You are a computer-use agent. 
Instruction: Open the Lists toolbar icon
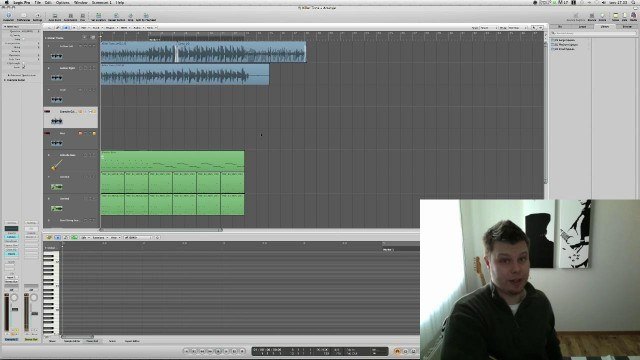[624, 16]
